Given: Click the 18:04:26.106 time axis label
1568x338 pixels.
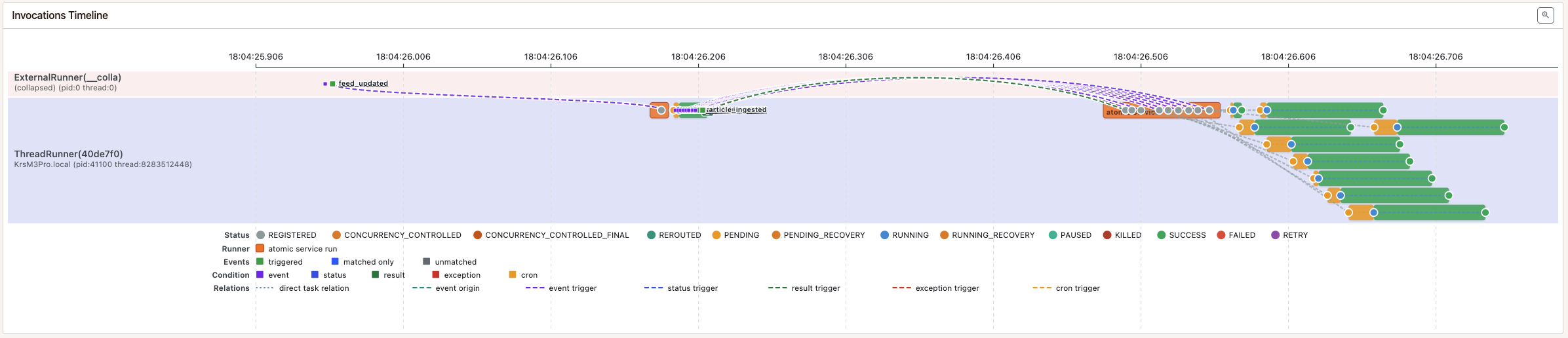Looking at the screenshot, I should tap(551, 56).
